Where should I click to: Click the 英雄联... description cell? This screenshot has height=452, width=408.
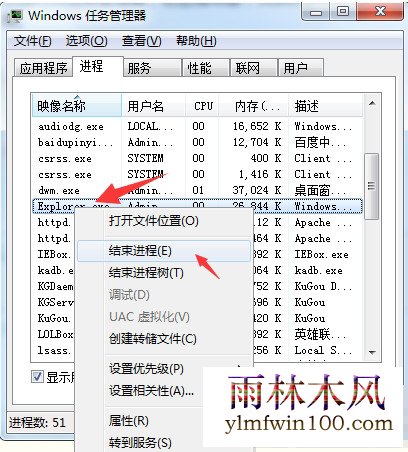[x=320, y=334]
